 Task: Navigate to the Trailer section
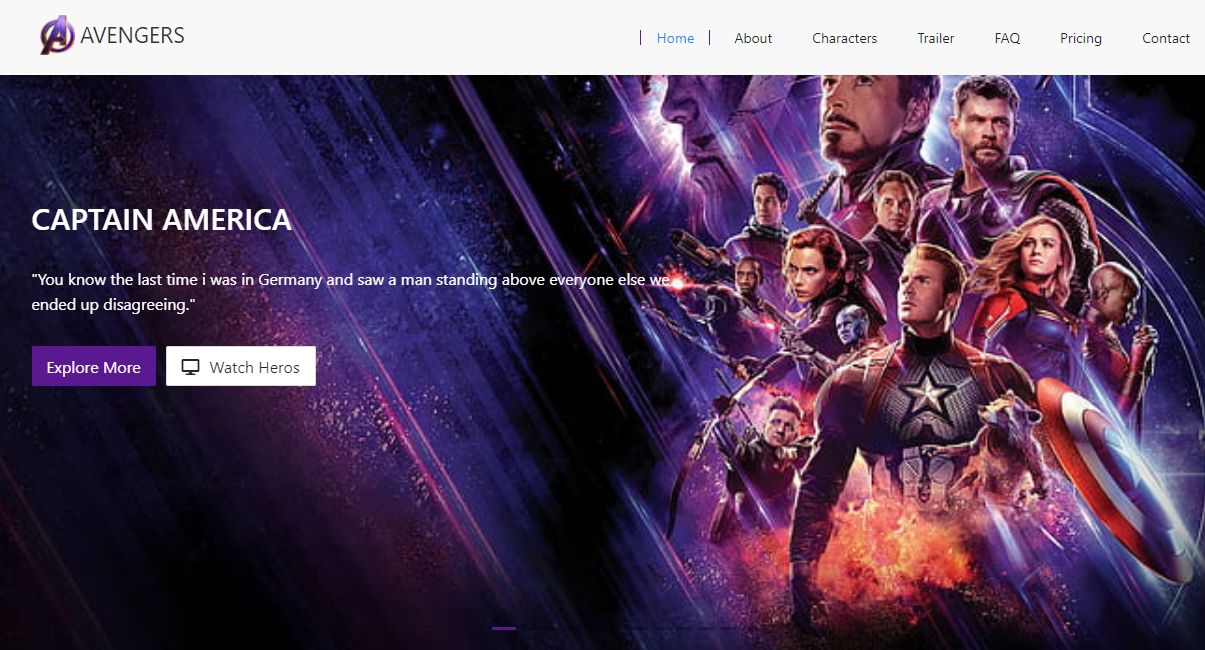pos(936,38)
